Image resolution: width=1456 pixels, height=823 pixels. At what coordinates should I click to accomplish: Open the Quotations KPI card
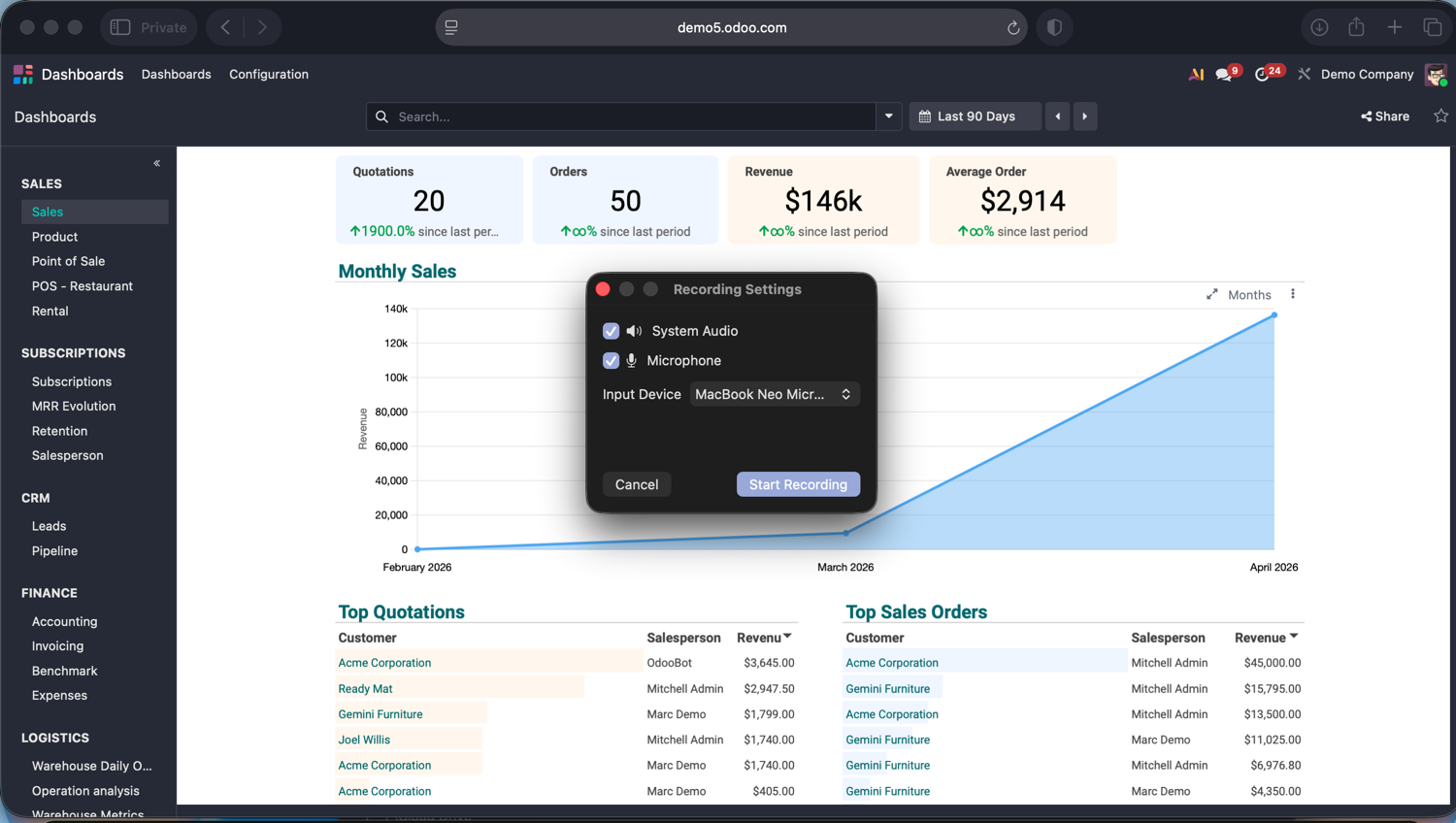point(429,200)
